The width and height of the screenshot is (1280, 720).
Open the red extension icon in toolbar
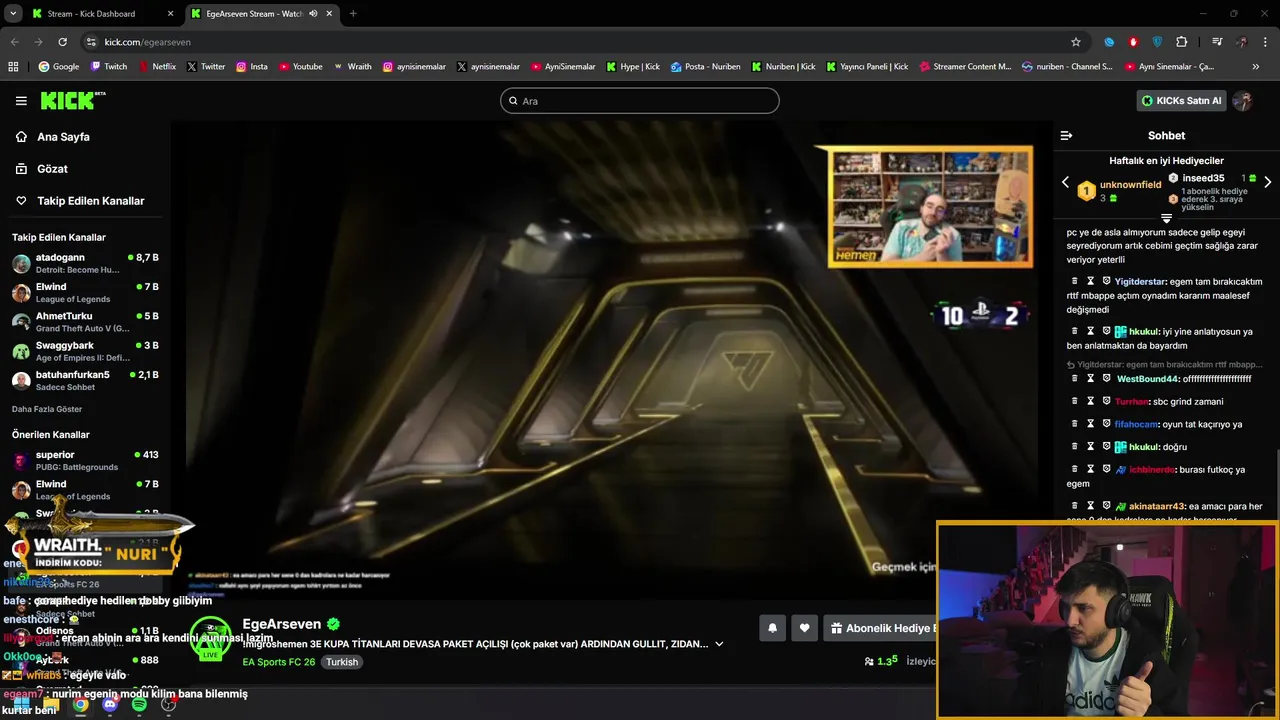pos(1133,42)
